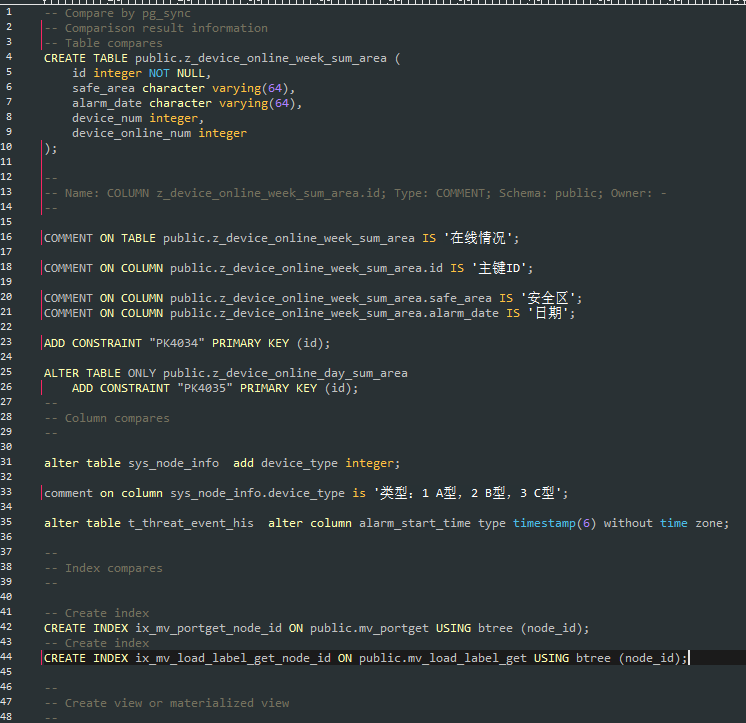Screen dimensions: 746x723
Task: Click 'alarm_start_time' on line 35
Action: (x=415, y=523)
